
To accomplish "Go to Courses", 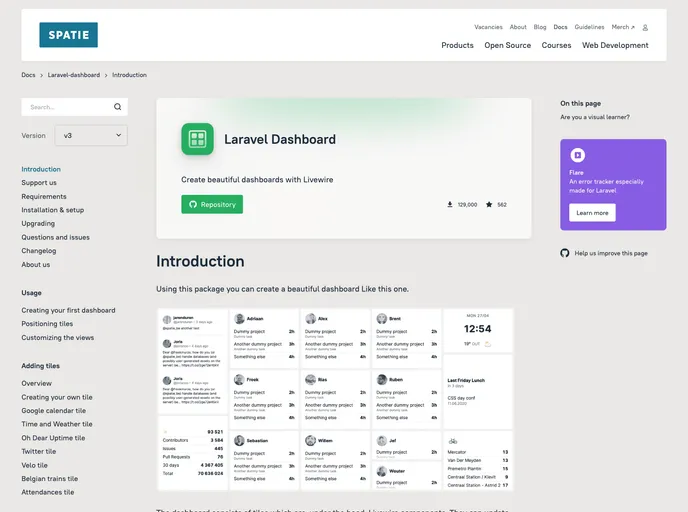I will [x=556, y=45].
